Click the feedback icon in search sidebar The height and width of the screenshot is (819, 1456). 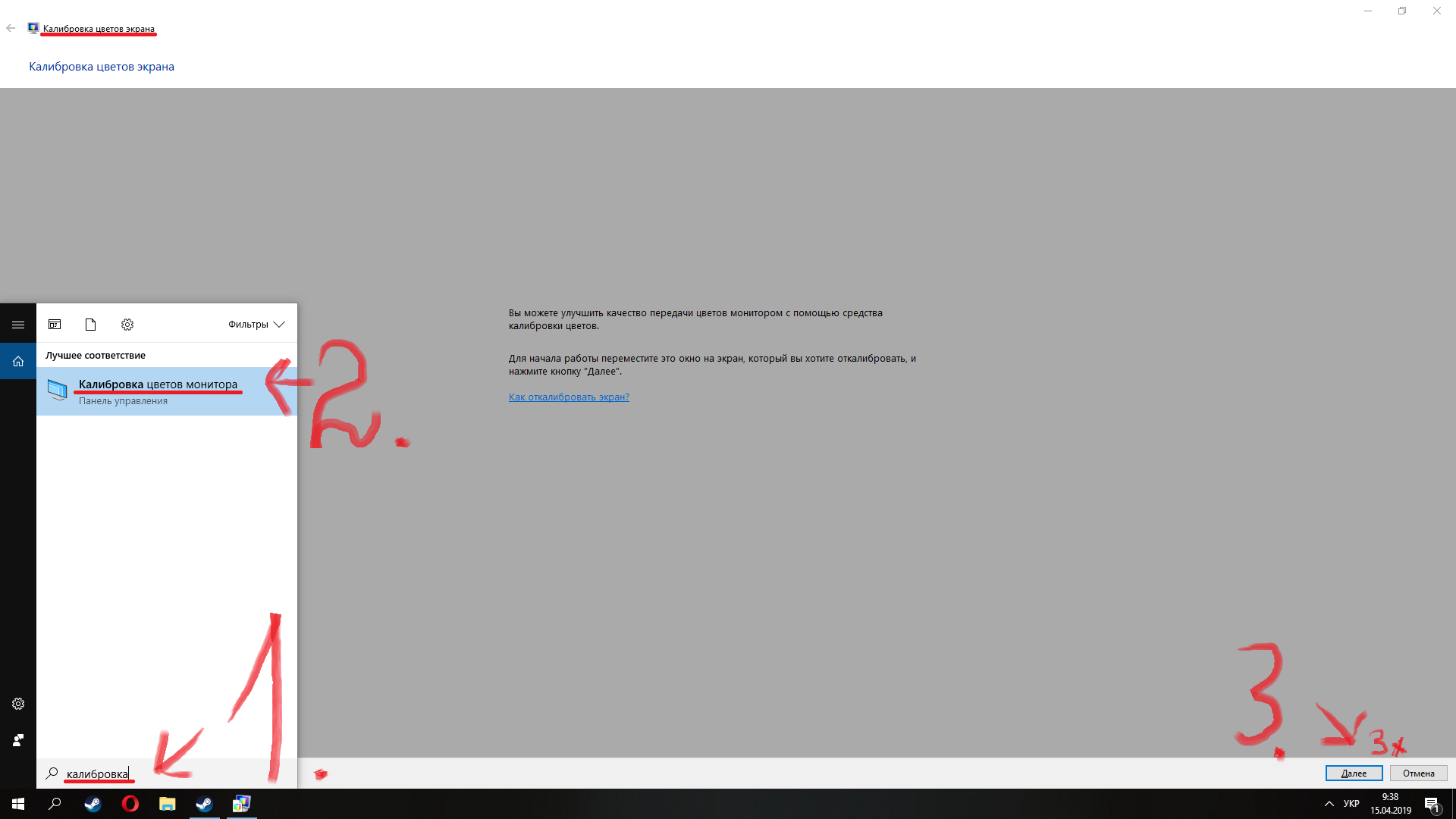coord(18,740)
